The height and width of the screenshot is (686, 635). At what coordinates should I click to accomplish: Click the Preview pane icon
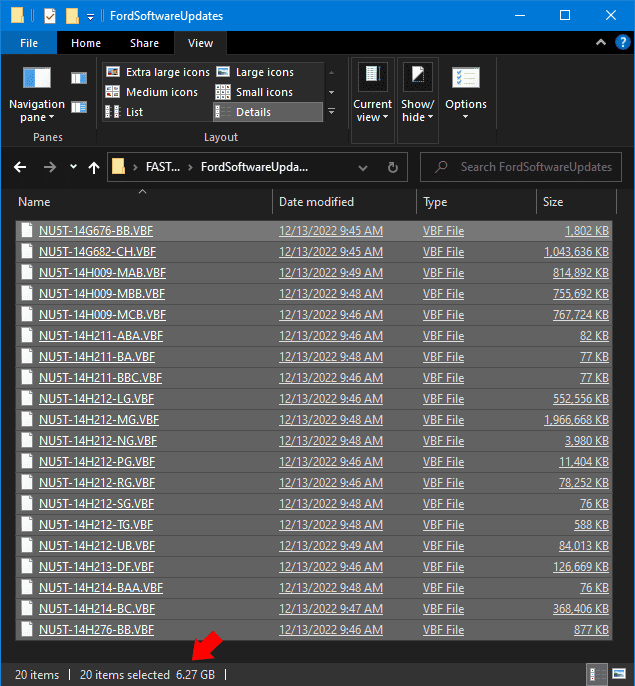point(79,78)
